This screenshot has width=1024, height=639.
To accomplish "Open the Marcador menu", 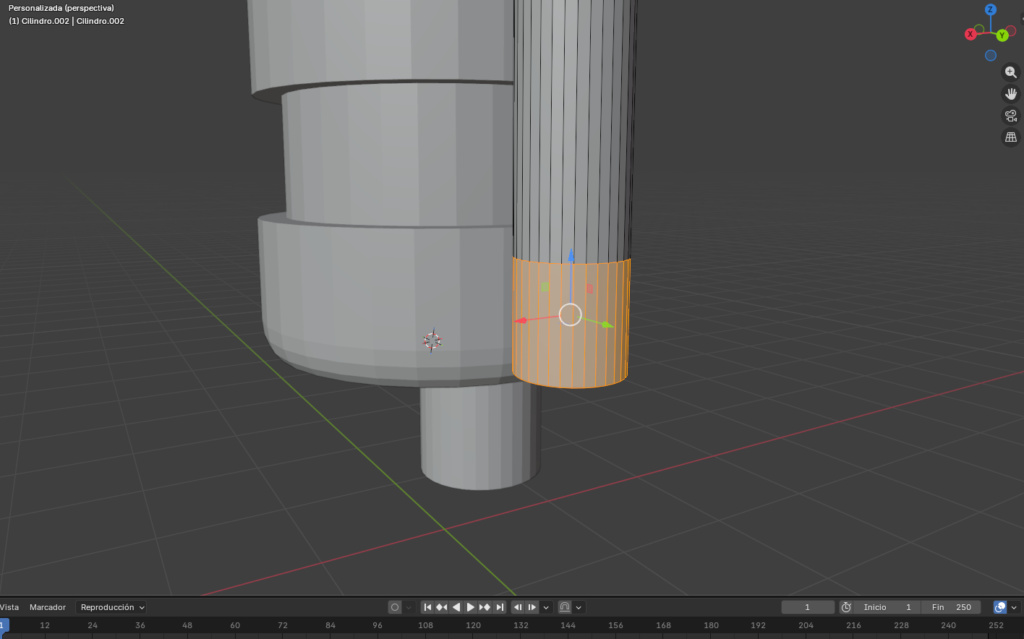I will 47,607.
